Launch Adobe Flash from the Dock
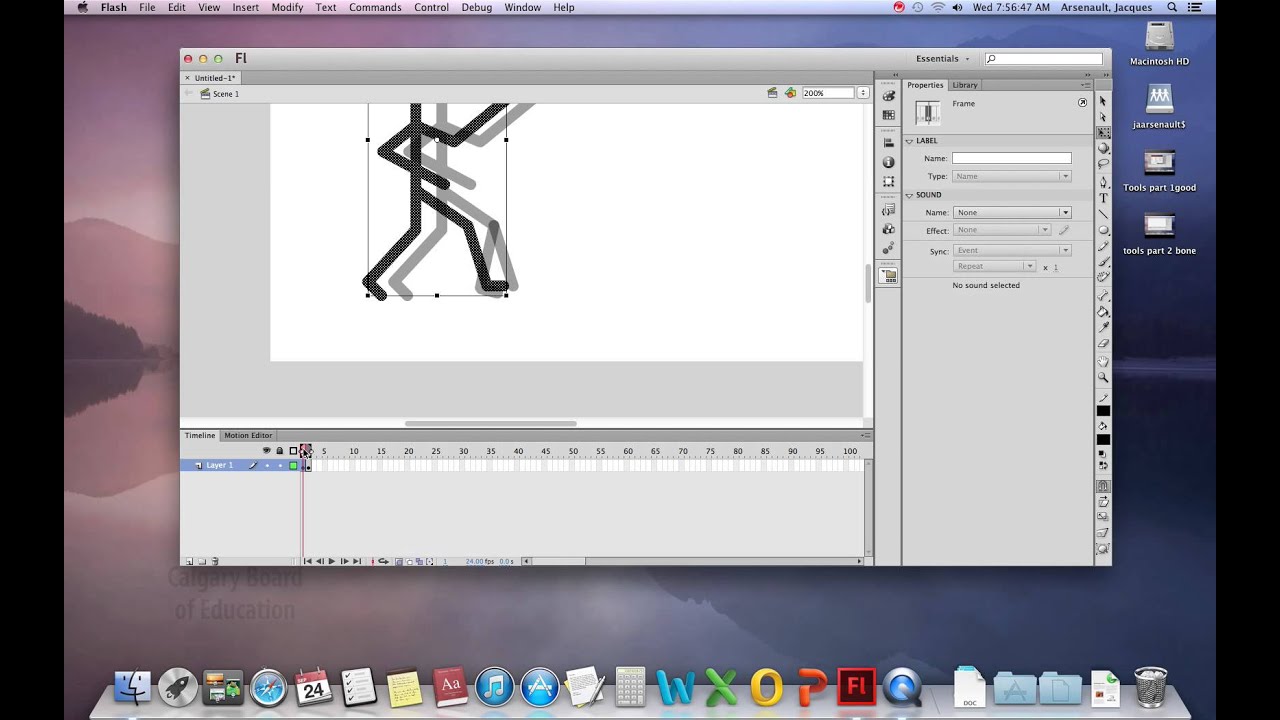Screen dimensions: 1280x720 coord(856,687)
